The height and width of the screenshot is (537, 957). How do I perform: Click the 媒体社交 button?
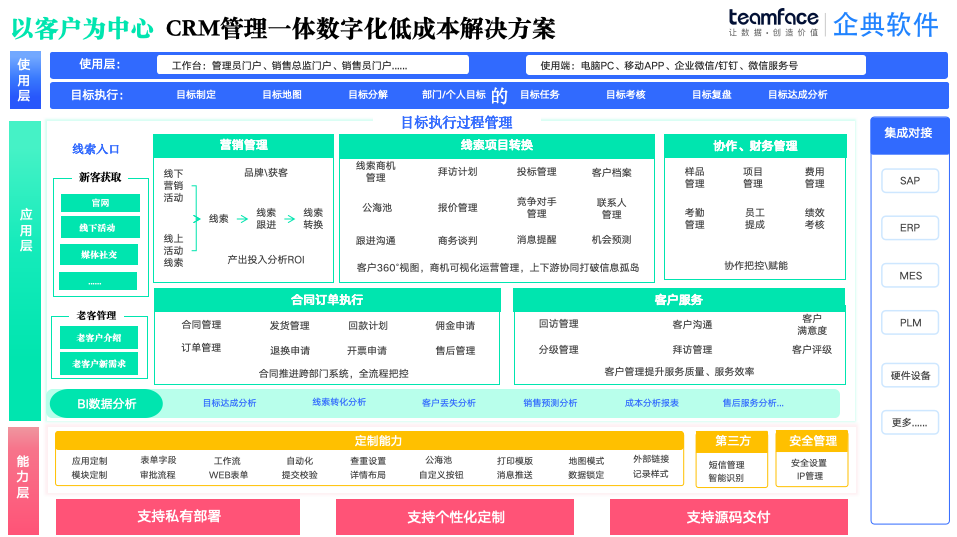tap(99, 254)
